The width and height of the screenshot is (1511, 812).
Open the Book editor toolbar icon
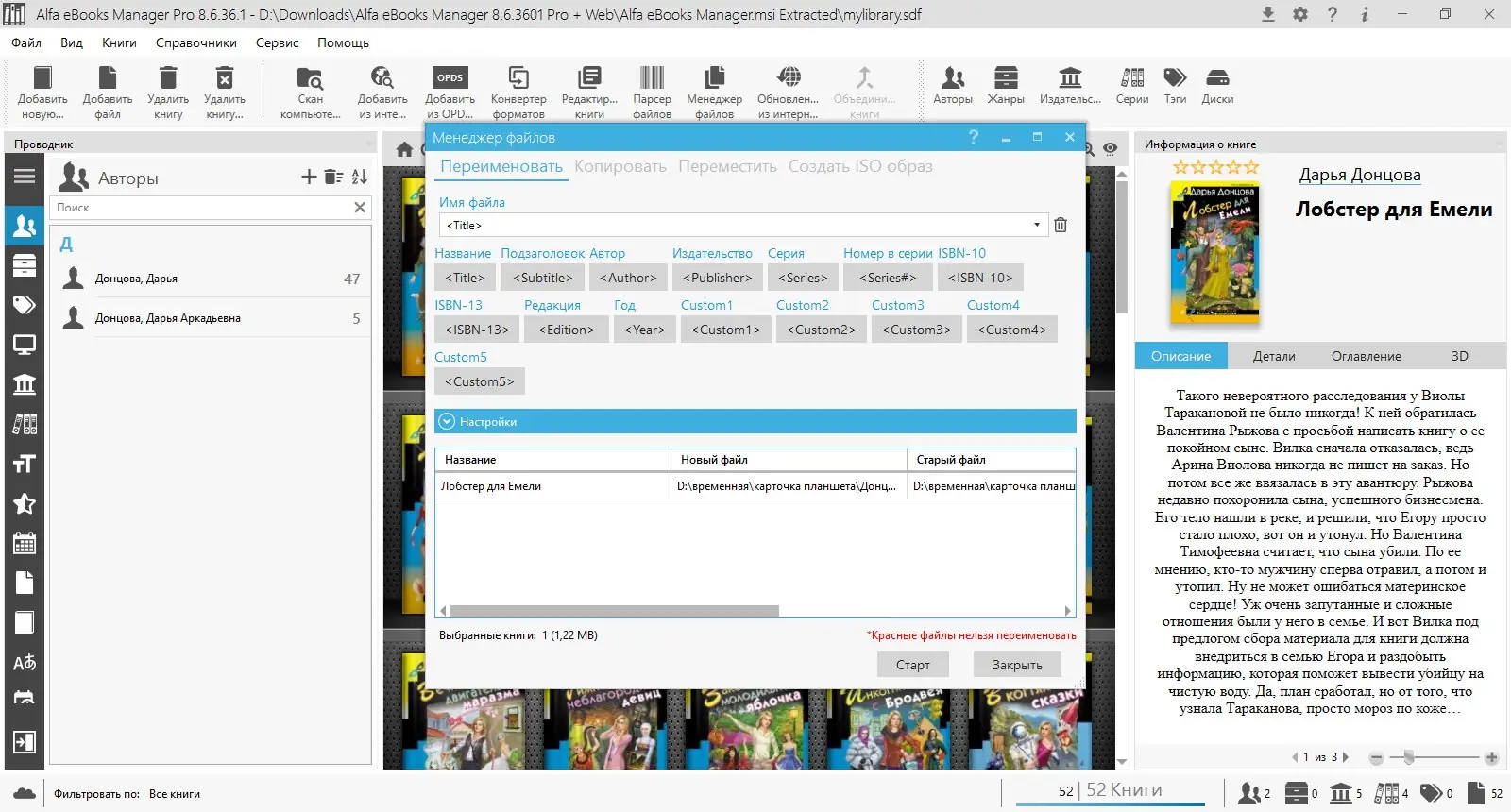(x=589, y=77)
